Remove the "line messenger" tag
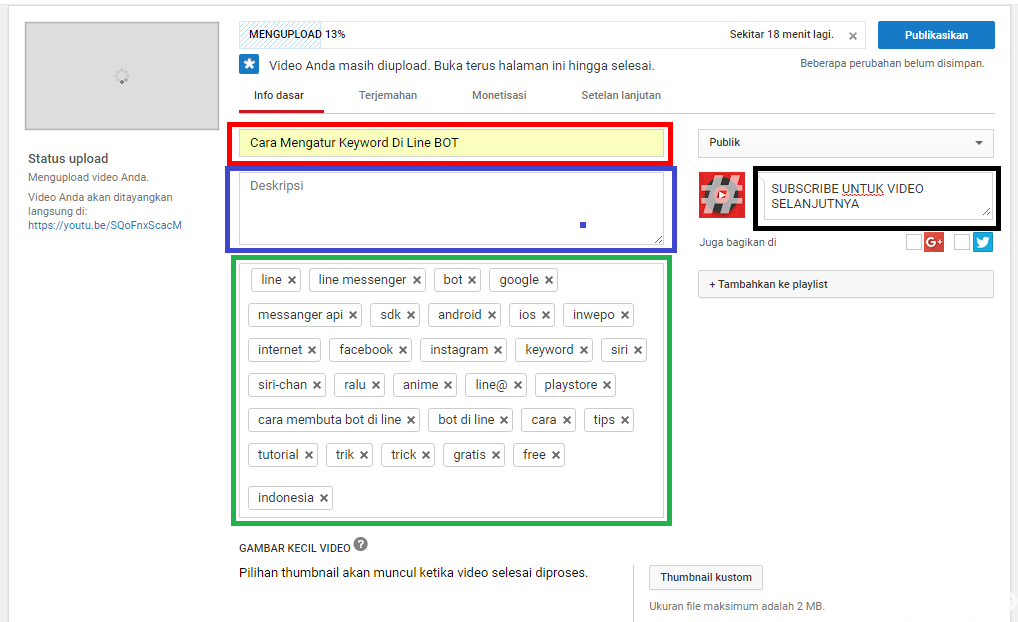Viewport: 1018px width, 622px height. (x=417, y=280)
